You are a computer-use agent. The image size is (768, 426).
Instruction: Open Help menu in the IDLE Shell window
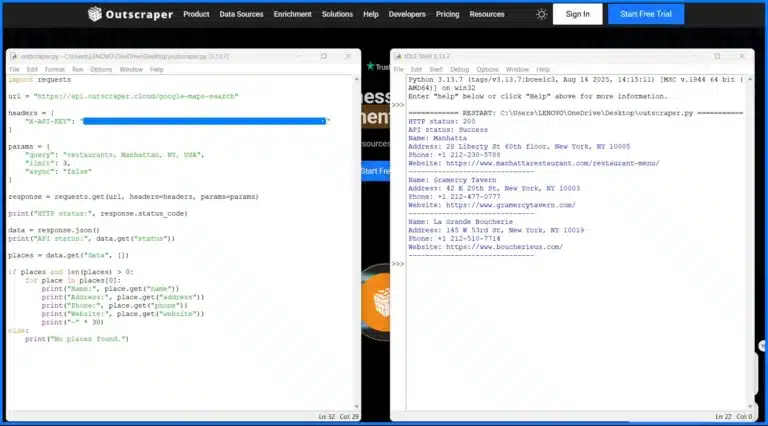(543, 70)
